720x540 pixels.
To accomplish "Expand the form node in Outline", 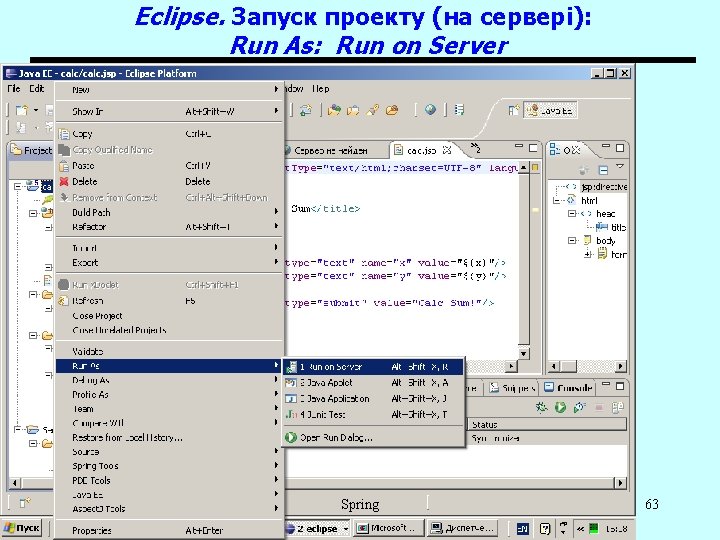I will click(588, 254).
